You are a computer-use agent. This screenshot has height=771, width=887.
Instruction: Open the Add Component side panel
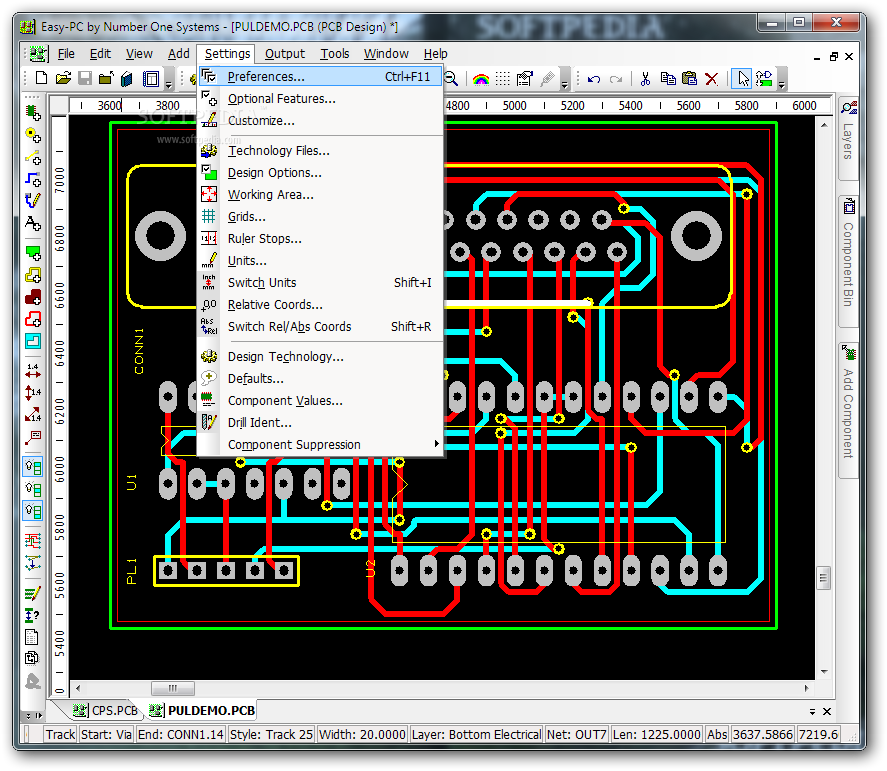pos(849,410)
